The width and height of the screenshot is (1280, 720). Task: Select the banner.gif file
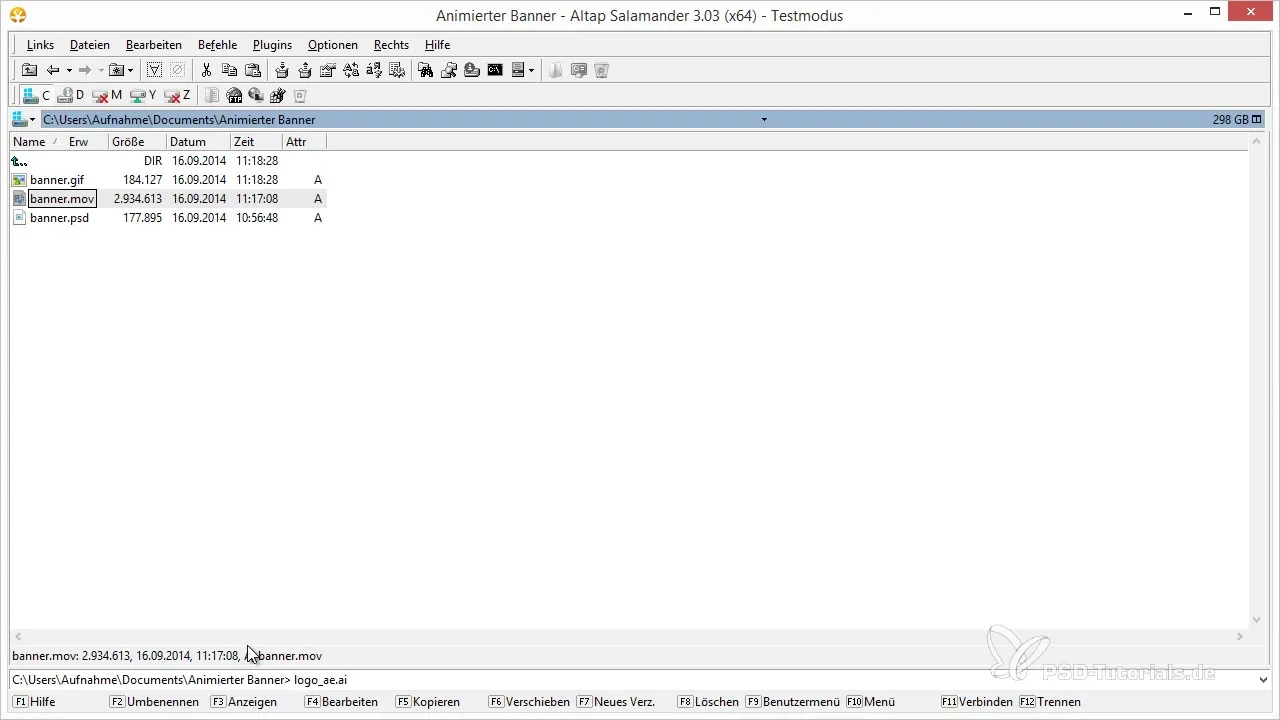[x=168, y=180]
